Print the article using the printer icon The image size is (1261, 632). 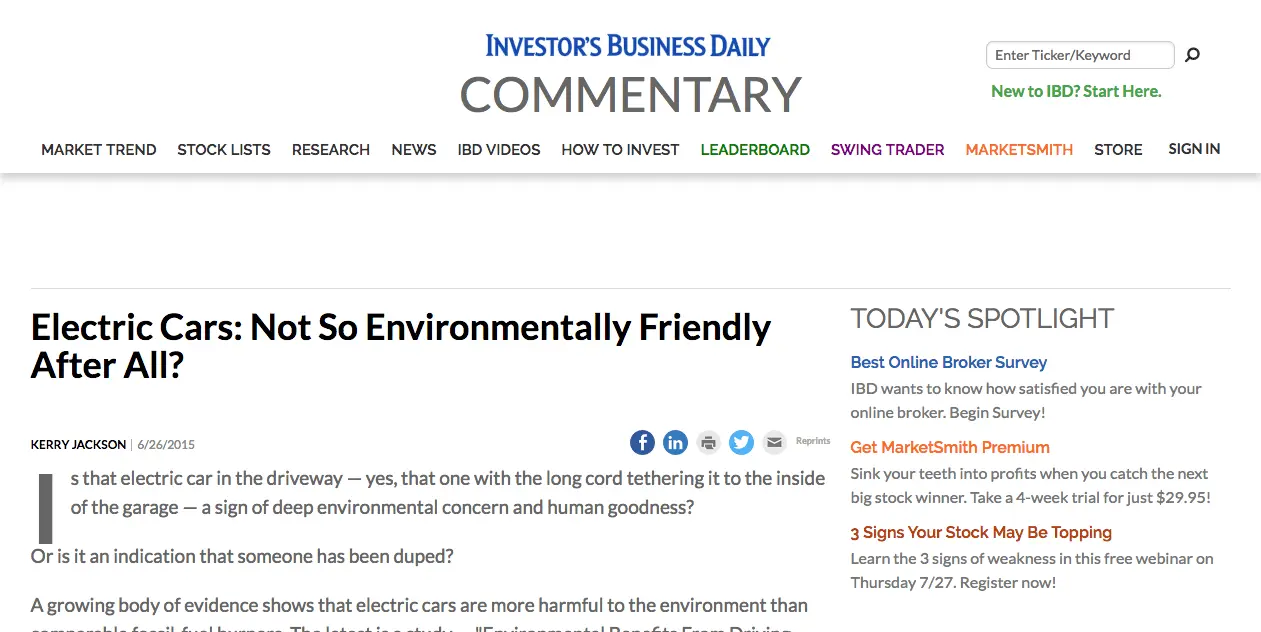coord(708,442)
